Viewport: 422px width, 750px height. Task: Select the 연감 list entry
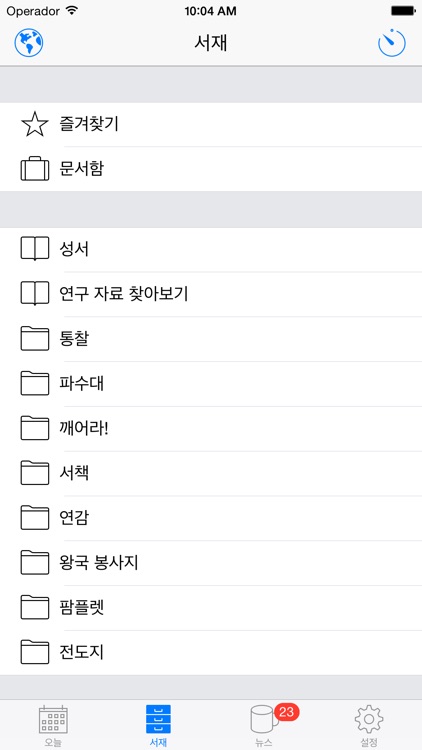click(211, 518)
